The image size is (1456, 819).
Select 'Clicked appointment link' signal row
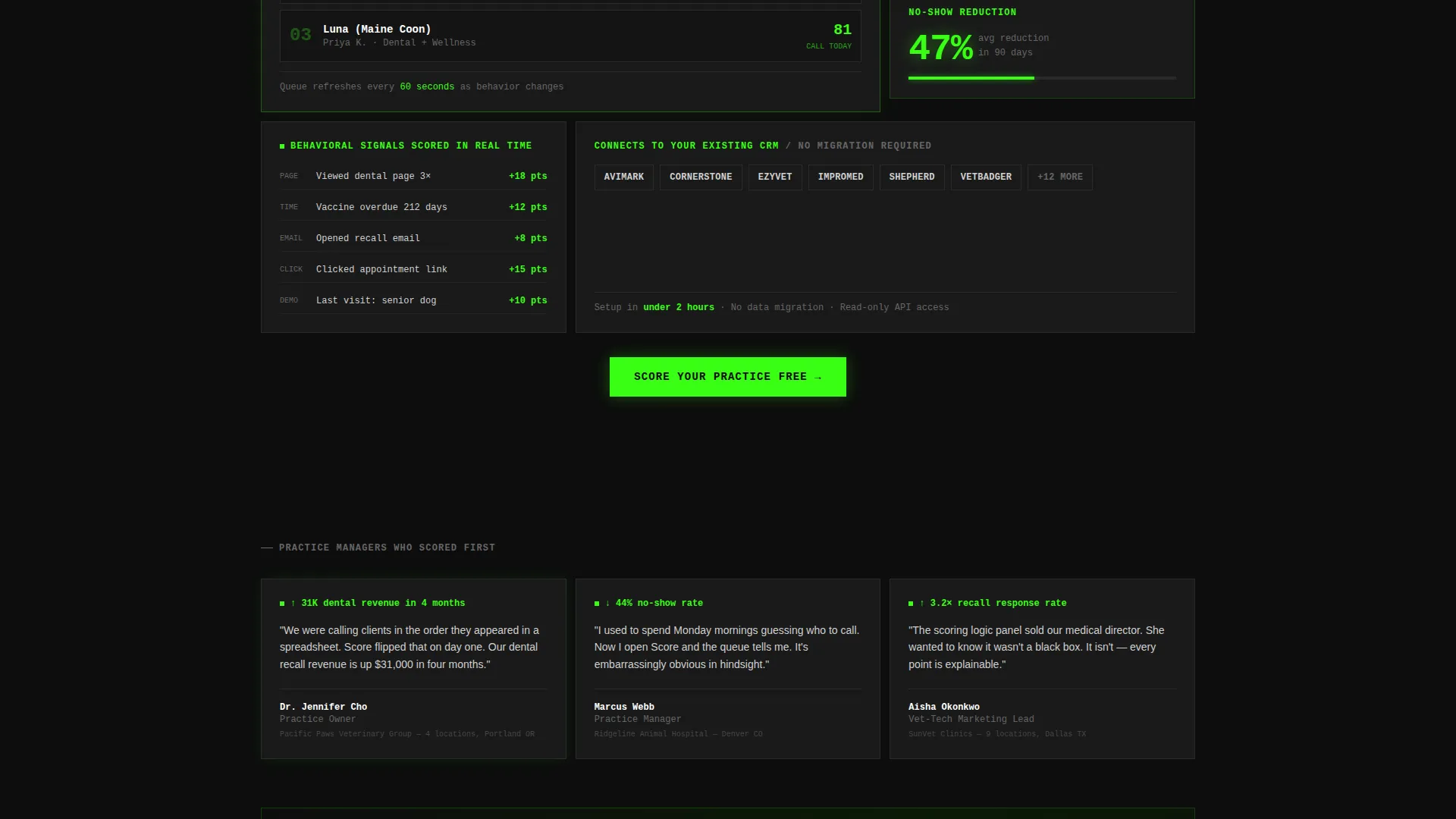pyautogui.click(x=413, y=269)
